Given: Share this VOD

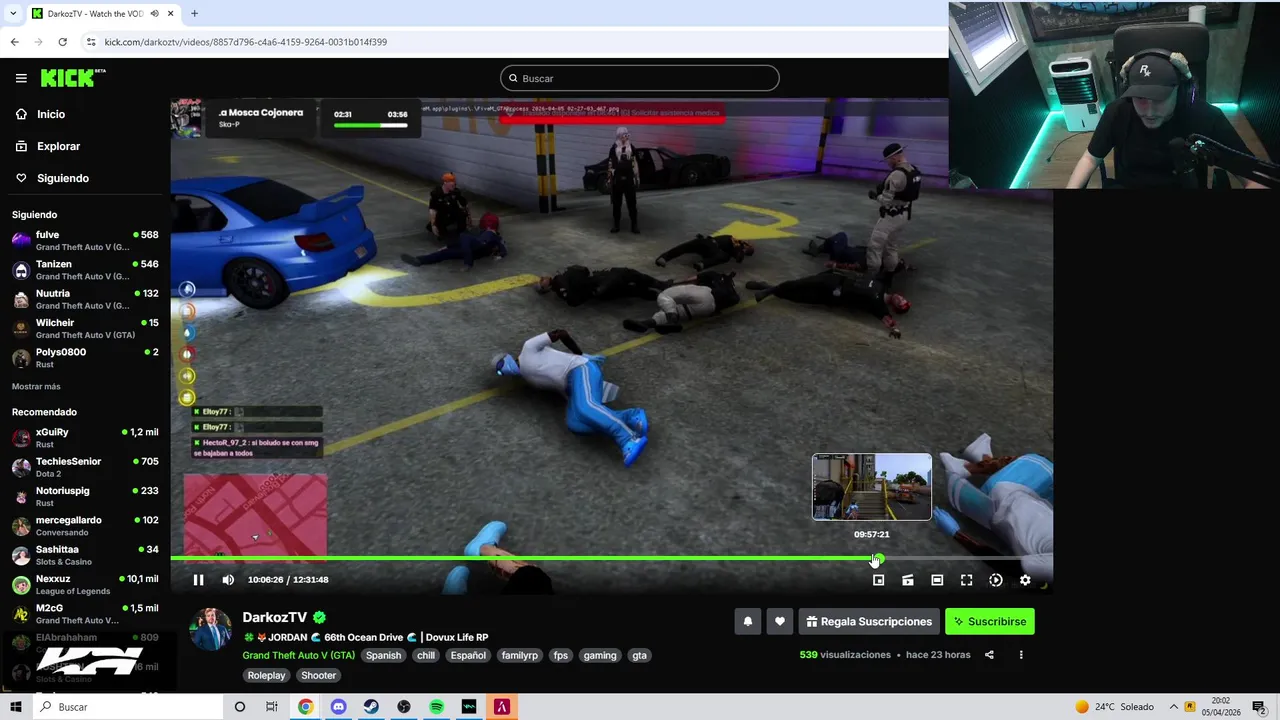Looking at the screenshot, I should [x=989, y=655].
